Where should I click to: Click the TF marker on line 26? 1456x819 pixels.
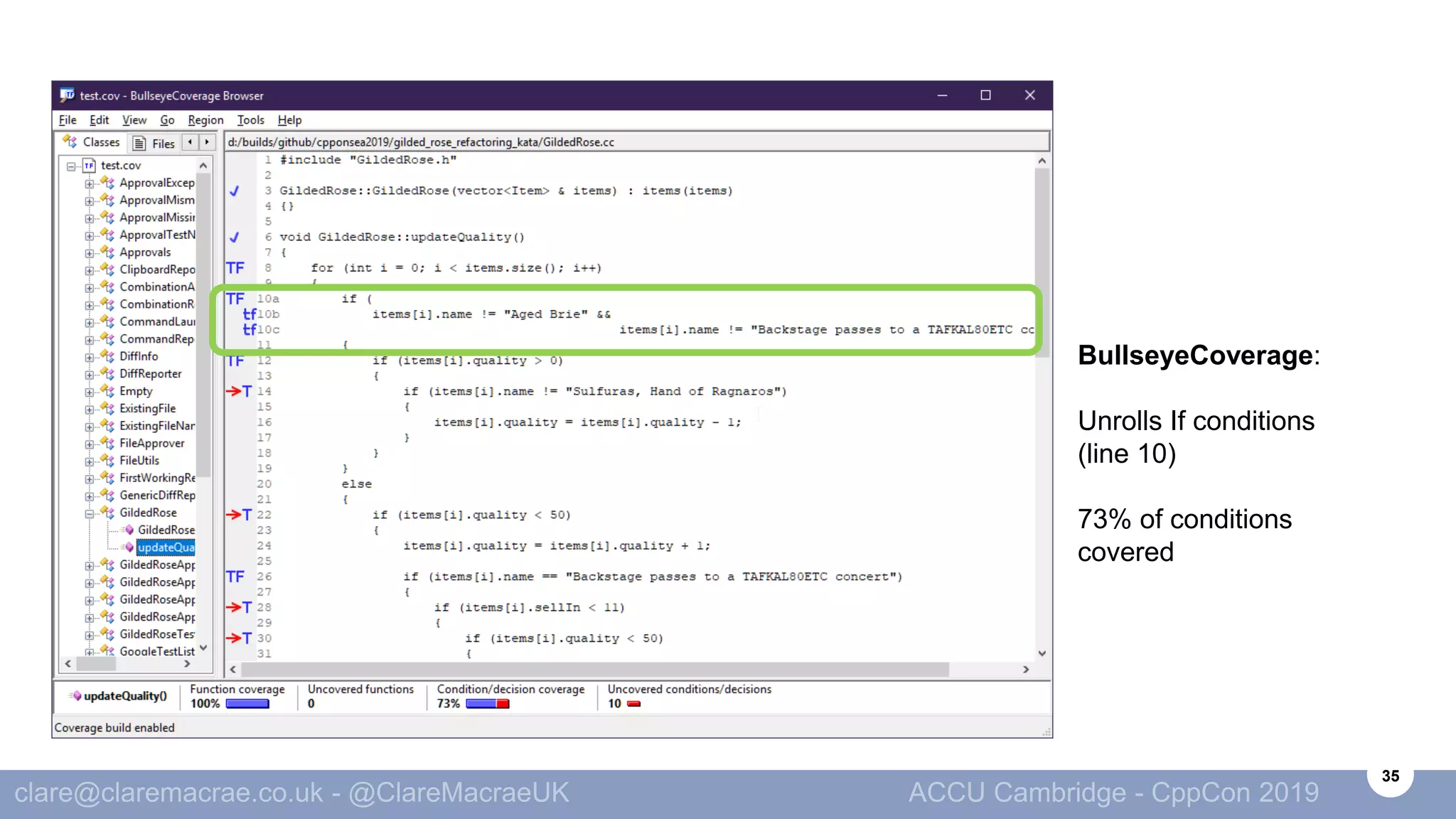click(x=235, y=577)
